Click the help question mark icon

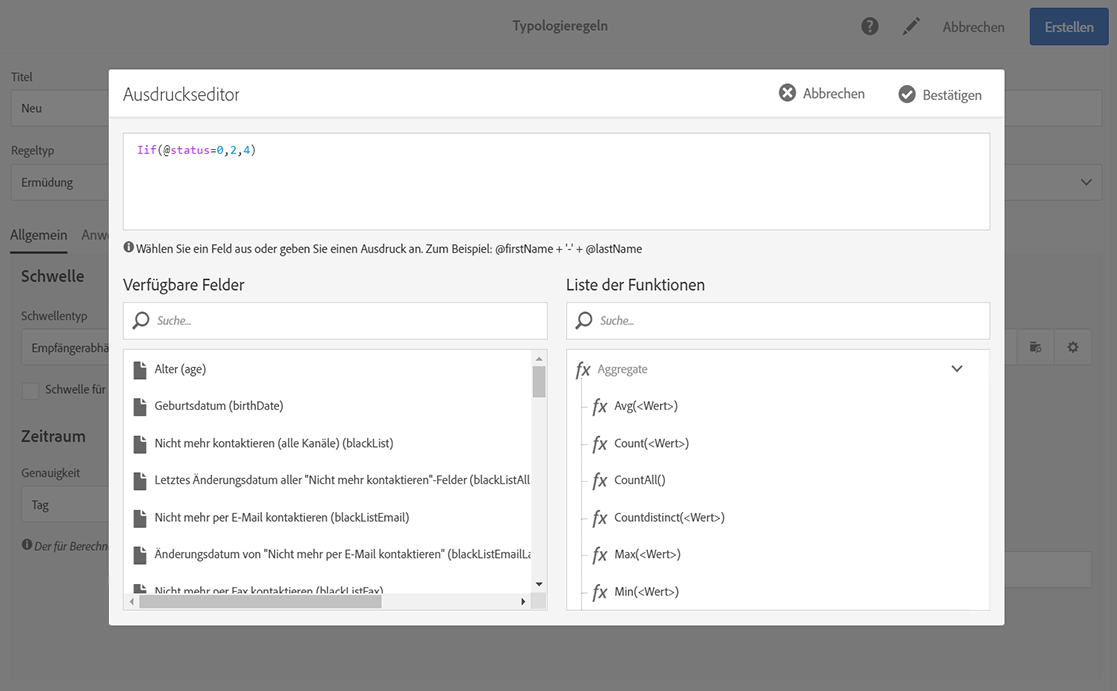[870, 27]
